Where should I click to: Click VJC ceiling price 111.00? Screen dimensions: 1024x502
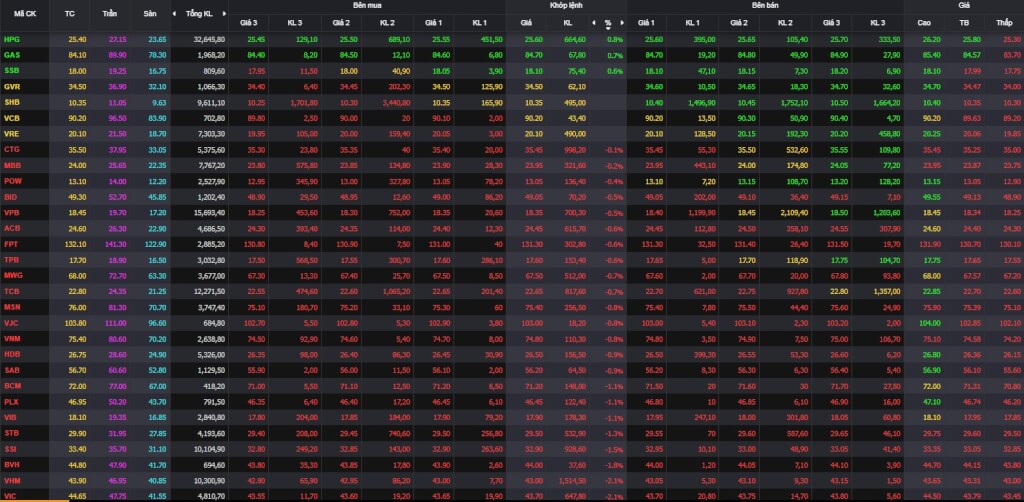pos(117,322)
